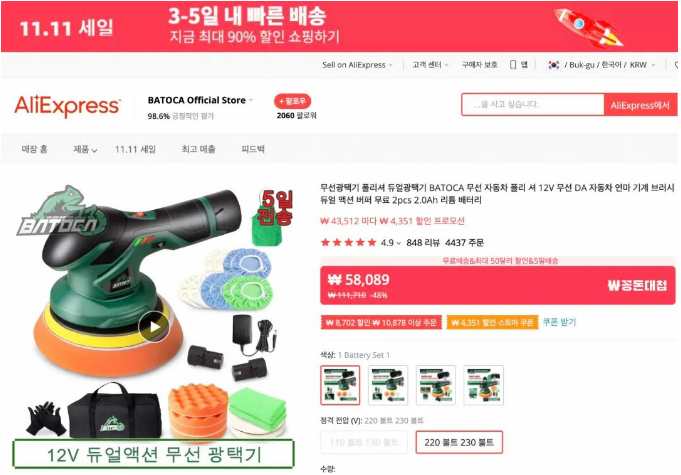681x475 pixels.
Task: Click the rocket icon in sale banner
Action: (x=589, y=27)
